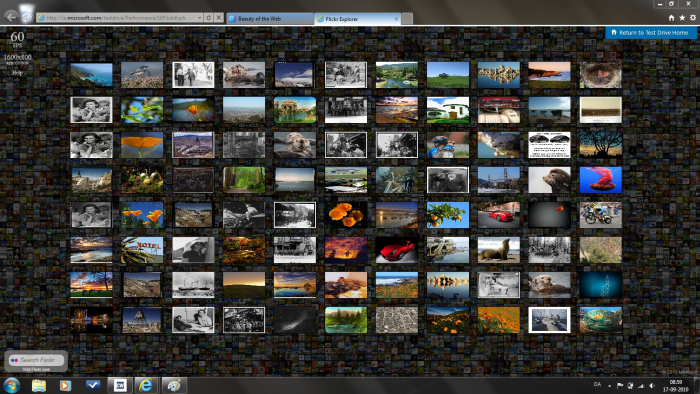Refresh the page using the reload icon
The width and height of the screenshot is (700, 394).
(208, 18)
